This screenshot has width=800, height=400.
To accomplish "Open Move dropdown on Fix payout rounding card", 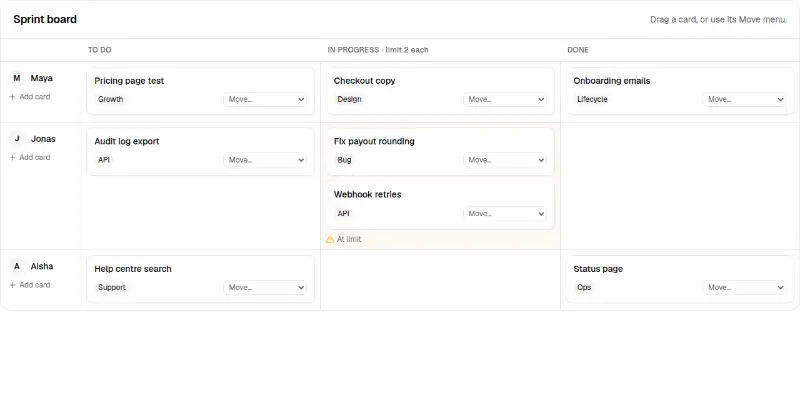I will tap(505, 160).
